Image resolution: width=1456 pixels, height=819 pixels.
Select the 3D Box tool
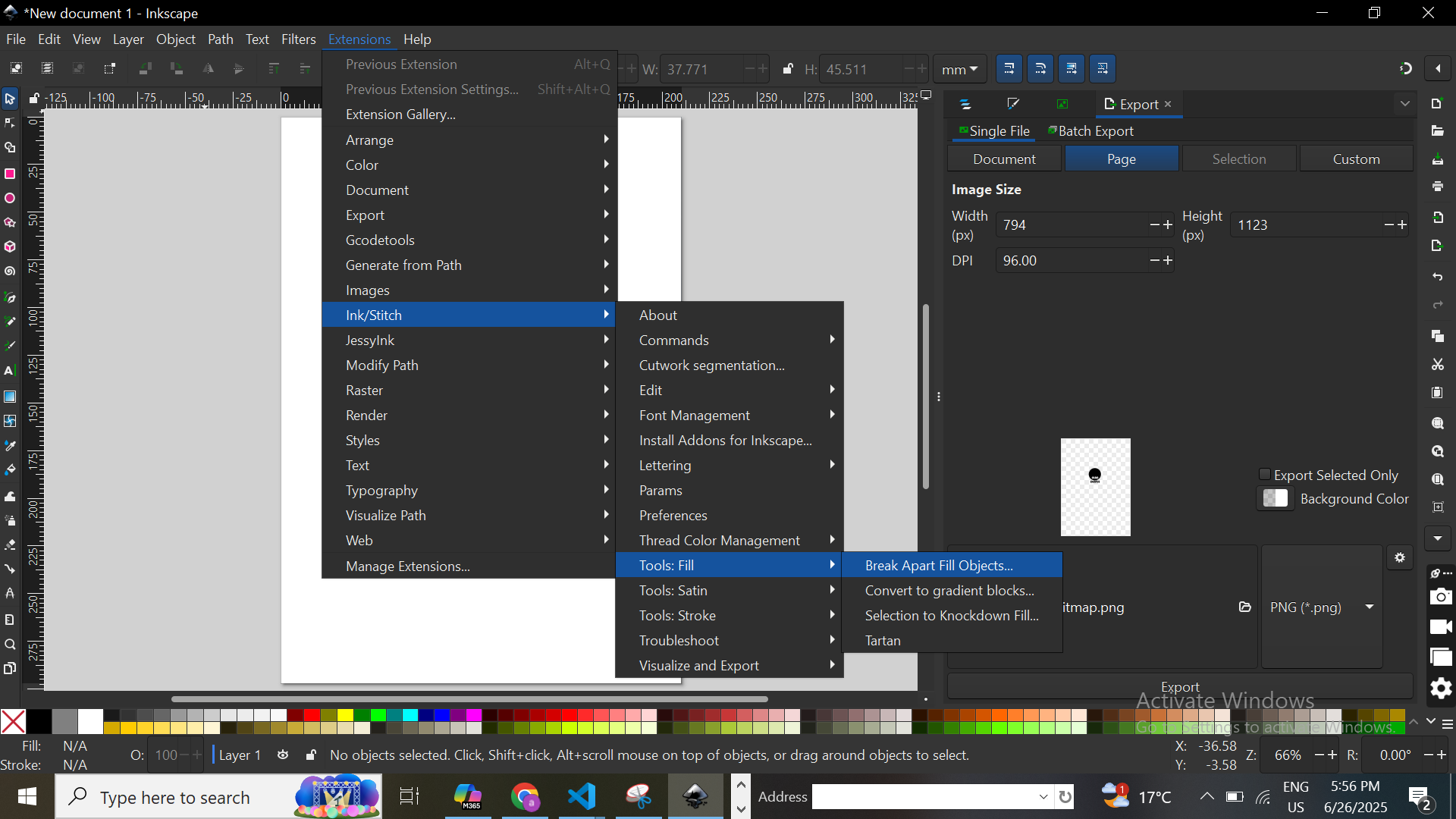click(10, 247)
